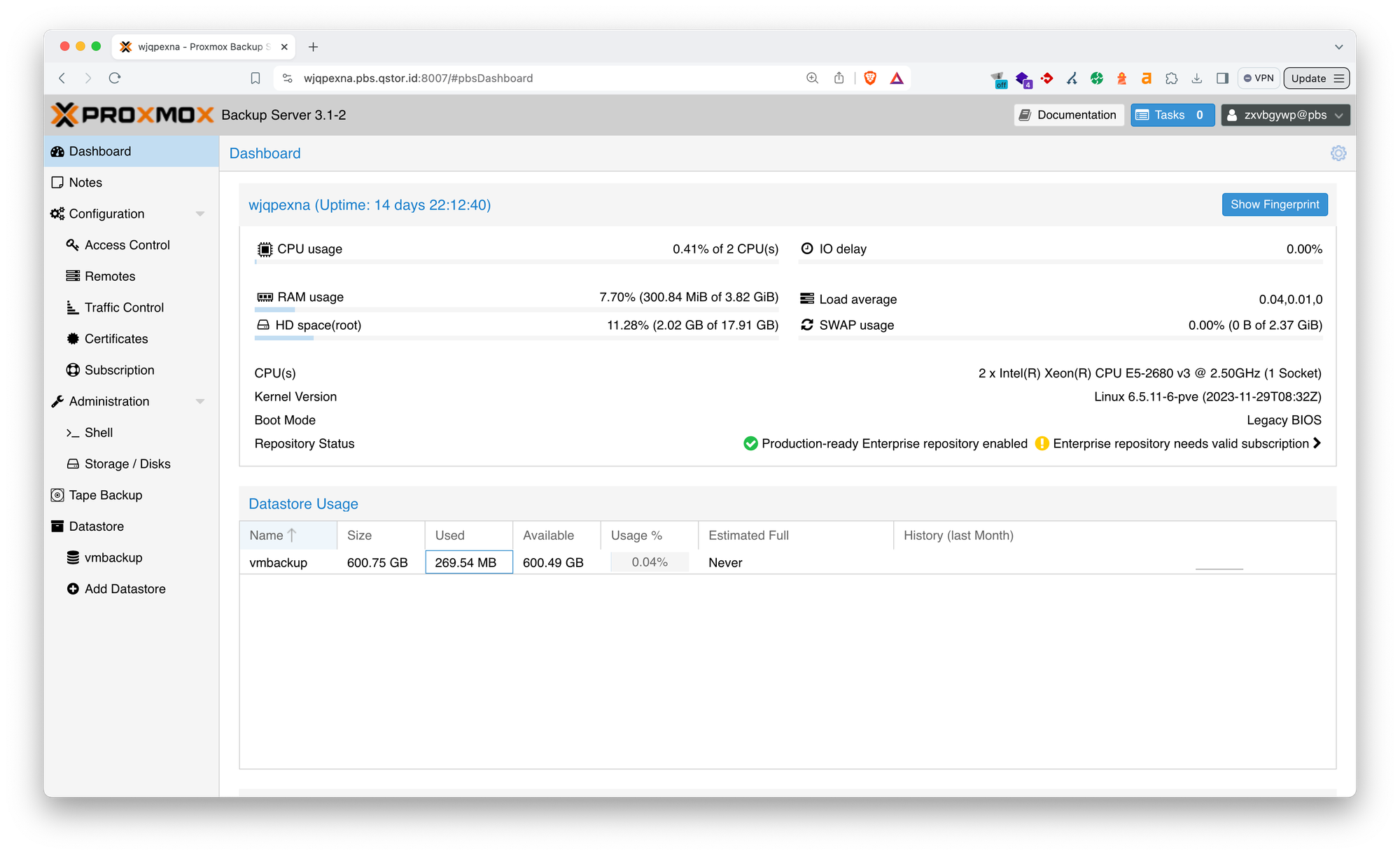The image size is (1400, 855).
Task: Sort datastores by Name column
Action: (288, 535)
